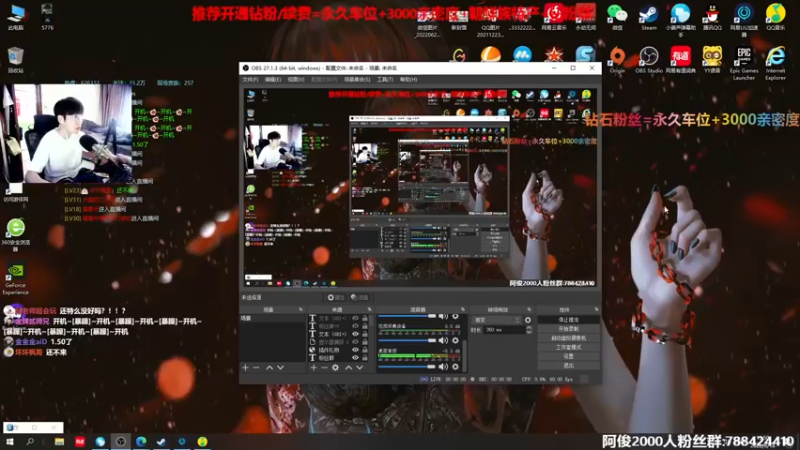Viewport: 800px width, 450px height.
Task: Toggle lock on 显示器捕获 source
Action: pyautogui.click(x=365, y=342)
